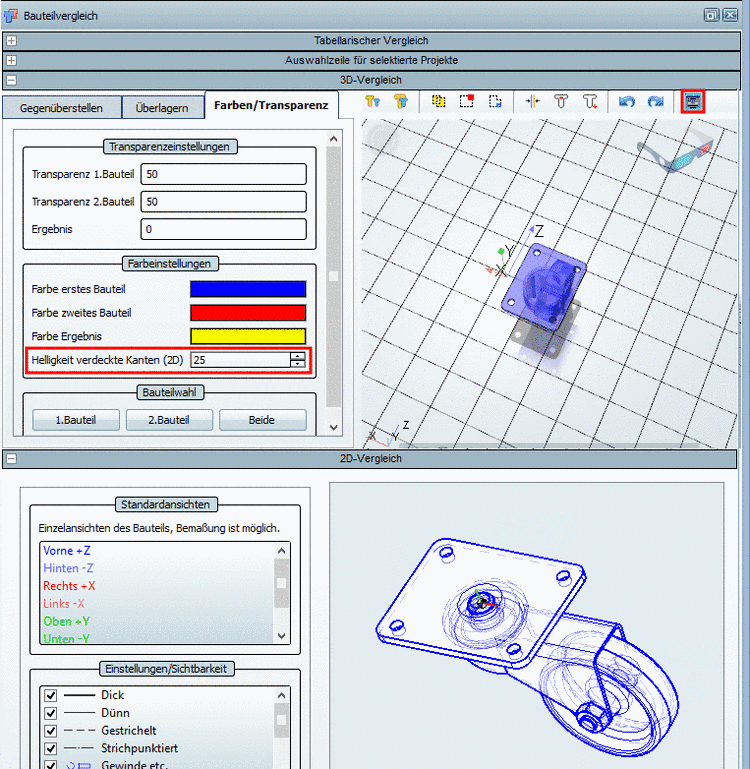Click Helligkeit verdeckte Kanten value field
This screenshot has height=769, width=750.
click(x=241, y=360)
